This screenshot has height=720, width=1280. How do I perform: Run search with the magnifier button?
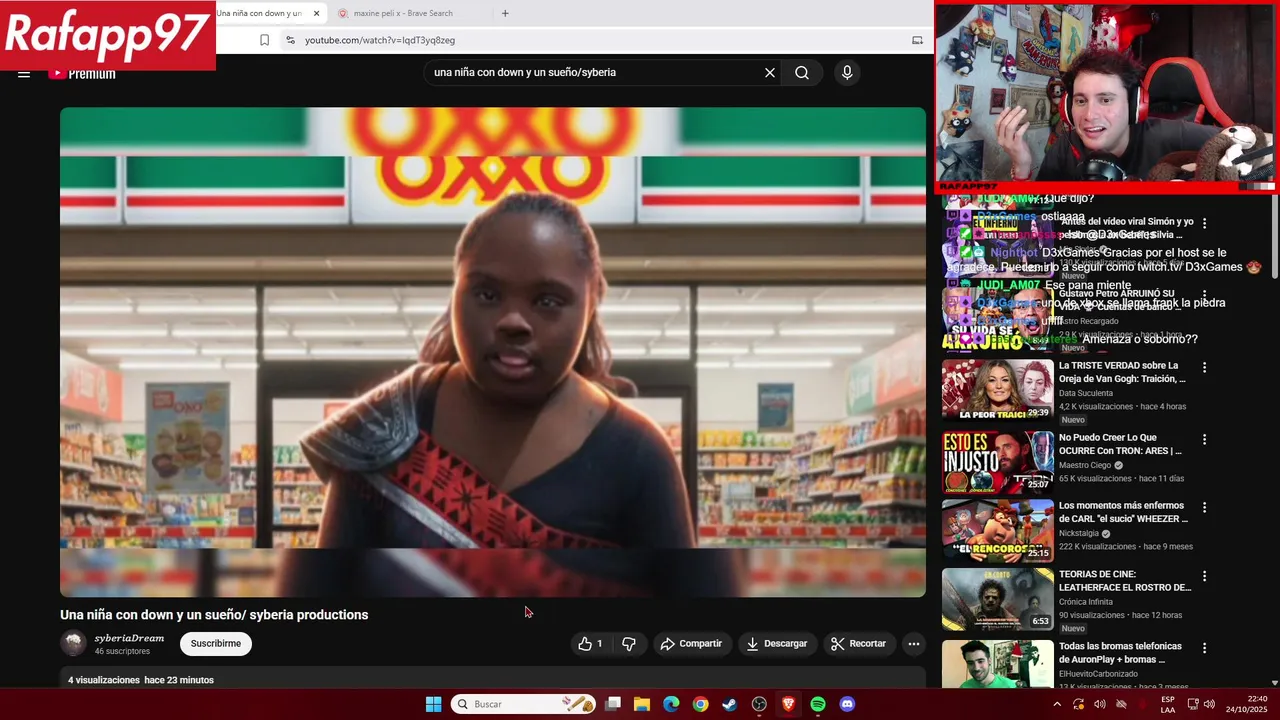802,73
